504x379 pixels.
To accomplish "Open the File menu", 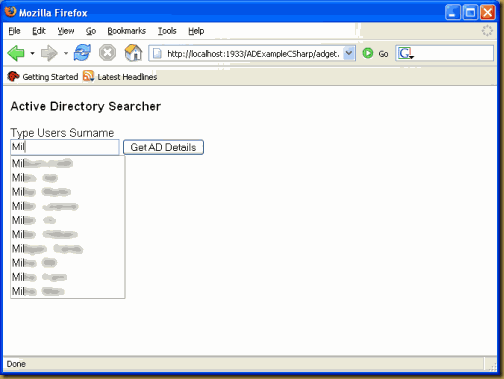I will coord(14,31).
